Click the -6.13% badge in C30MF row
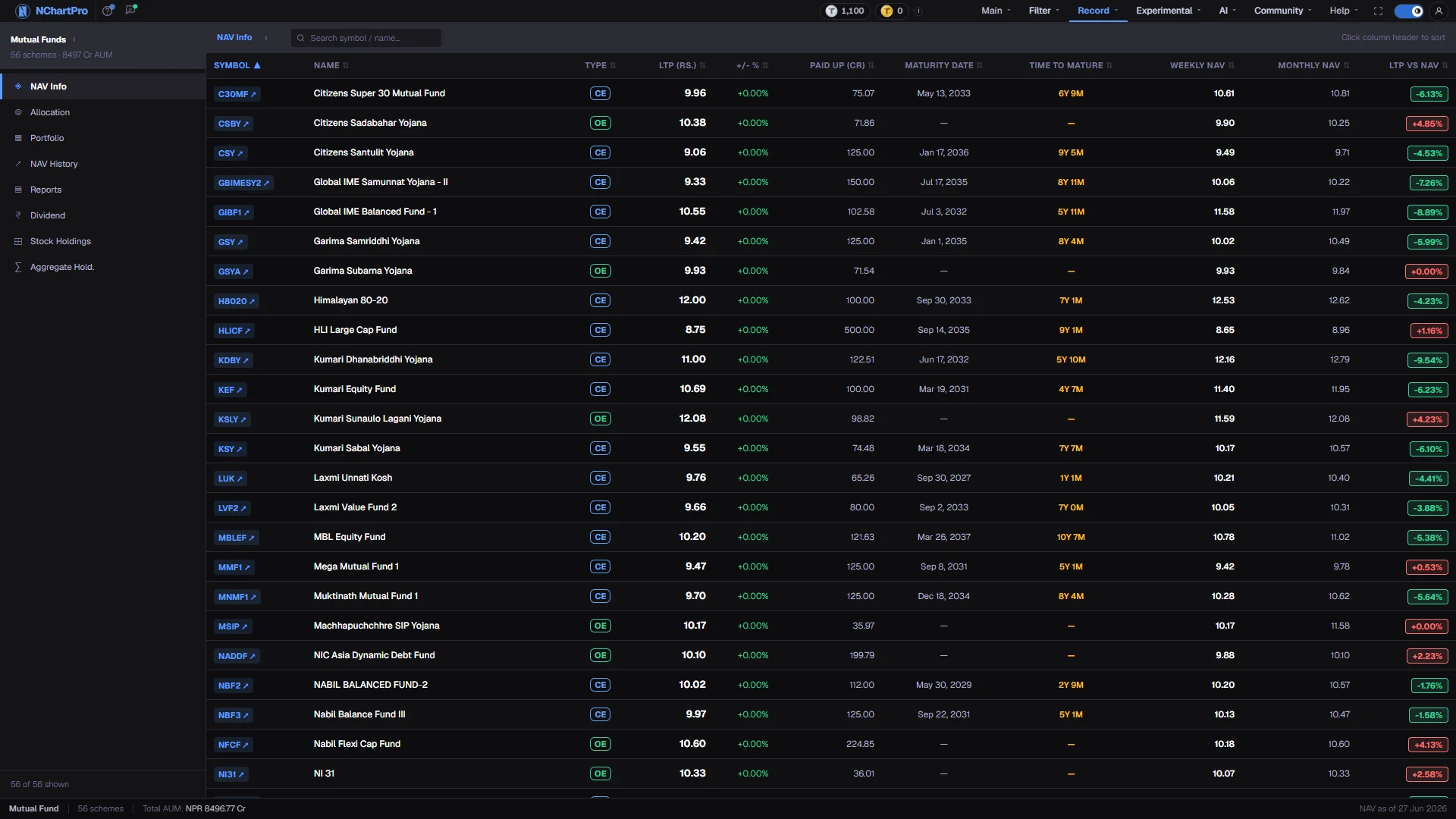 1429,94
